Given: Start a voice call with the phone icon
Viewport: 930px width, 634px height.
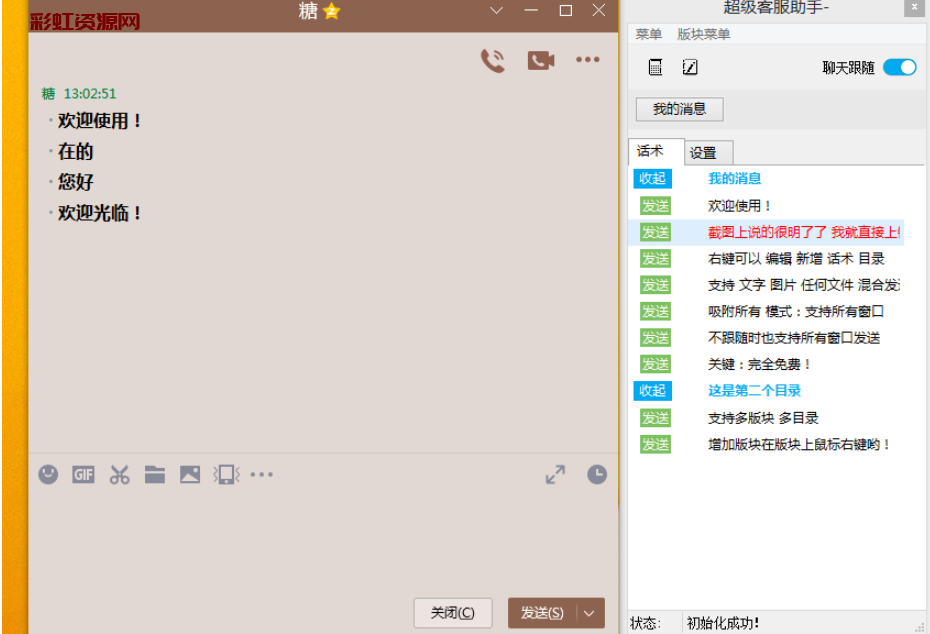Looking at the screenshot, I should tap(492, 61).
